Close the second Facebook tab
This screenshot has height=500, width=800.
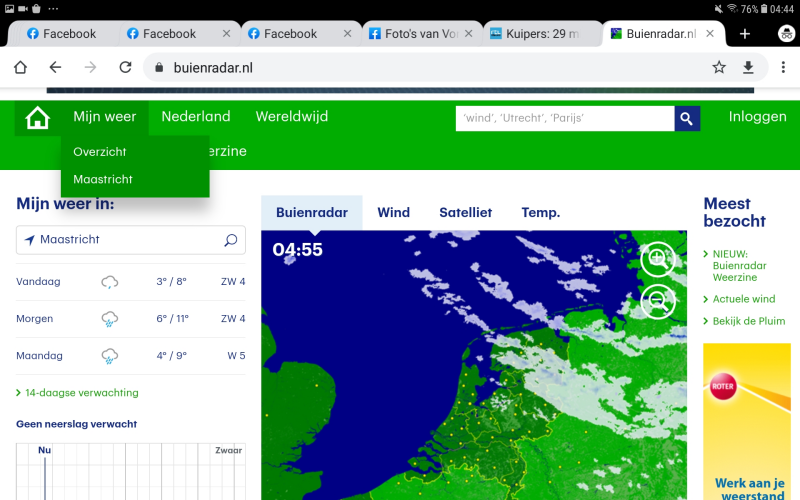pyautogui.click(x=227, y=34)
